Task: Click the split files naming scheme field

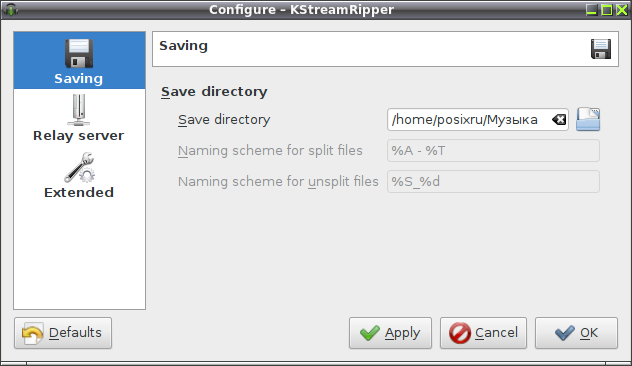Action: tap(493, 150)
